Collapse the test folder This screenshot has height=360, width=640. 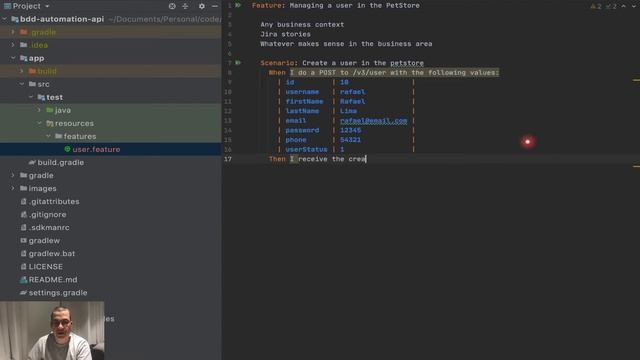coord(31,97)
